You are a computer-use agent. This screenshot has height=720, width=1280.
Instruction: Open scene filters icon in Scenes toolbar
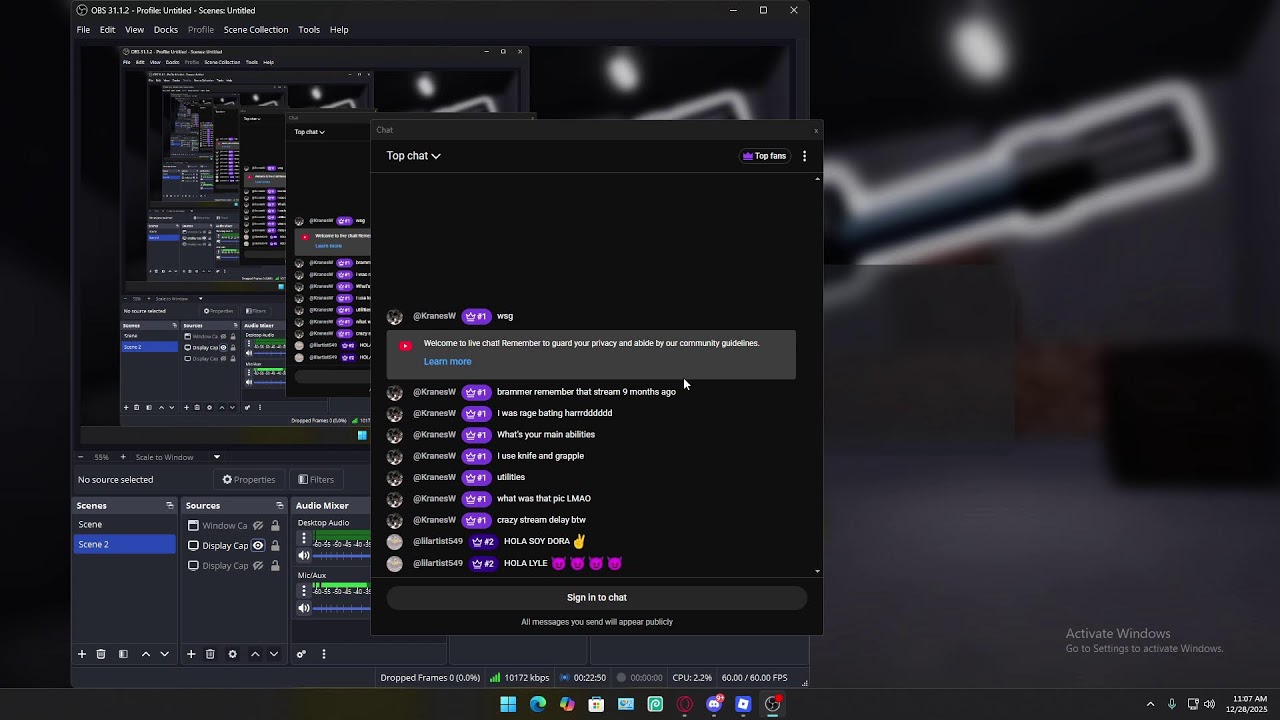point(123,654)
